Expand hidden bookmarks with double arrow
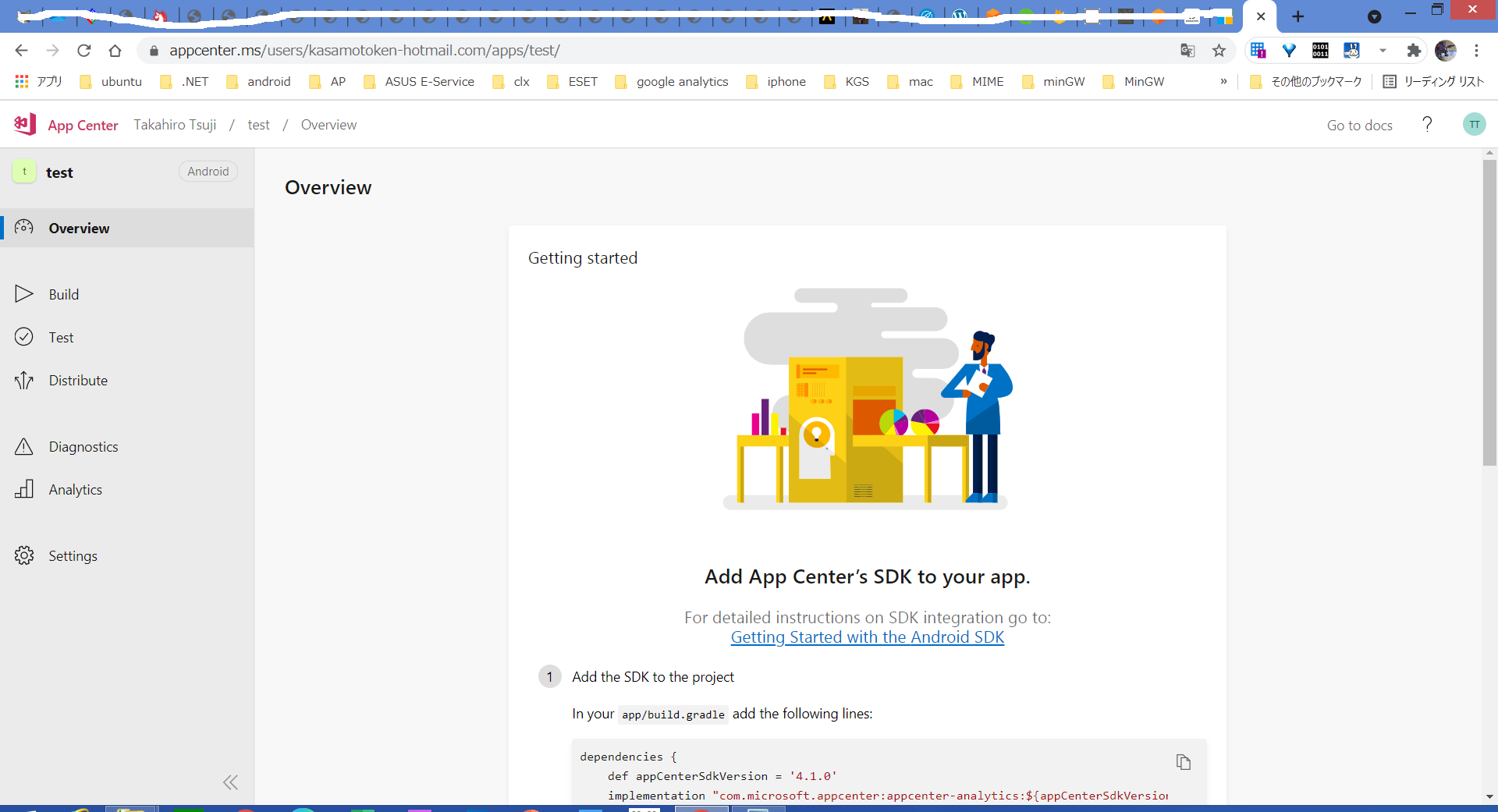 pos(1223,81)
